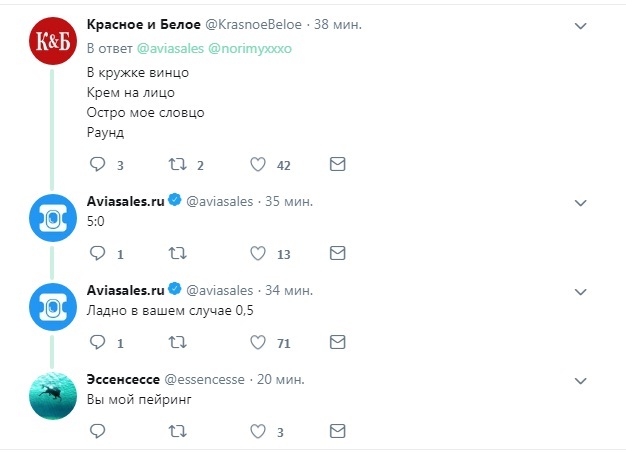Reply to "Ладно в вашем случае 0,5" tweet
This screenshot has height=452, width=626.
[x=98, y=343]
